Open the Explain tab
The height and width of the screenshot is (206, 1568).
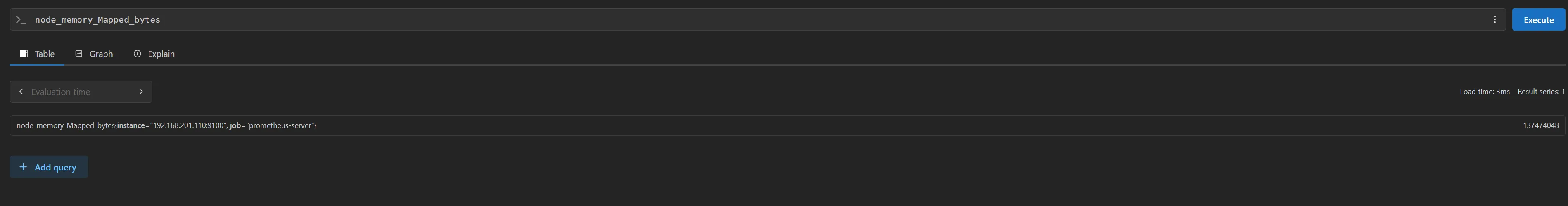click(x=161, y=54)
